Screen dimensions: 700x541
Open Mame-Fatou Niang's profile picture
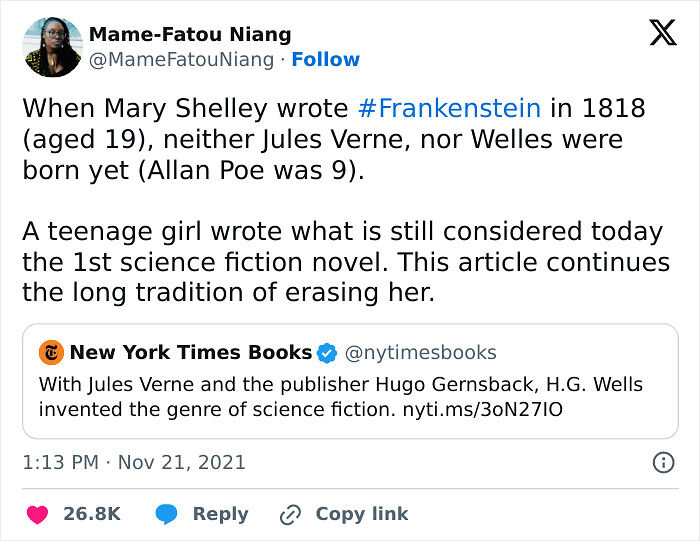(52, 47)
